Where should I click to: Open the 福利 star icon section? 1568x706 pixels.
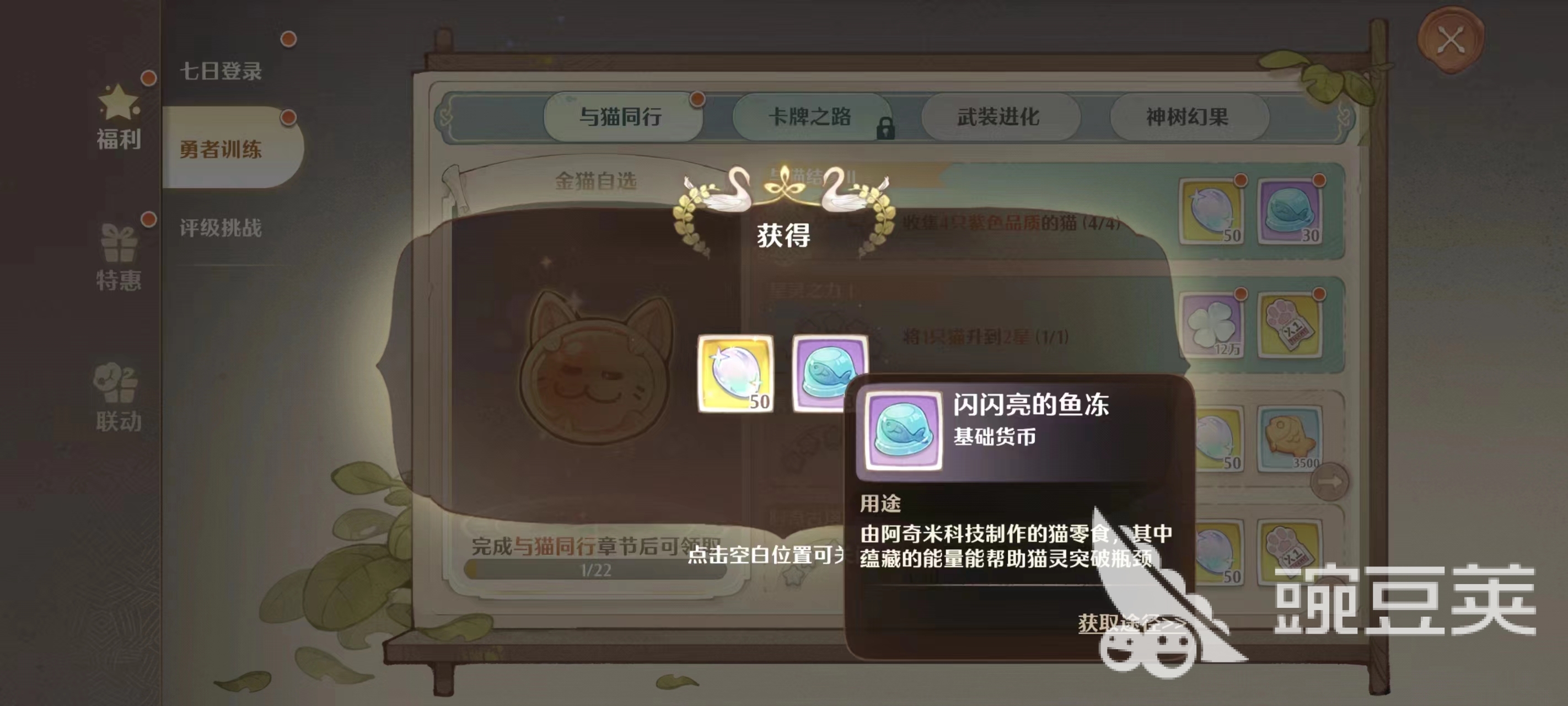tap(119, 117)
